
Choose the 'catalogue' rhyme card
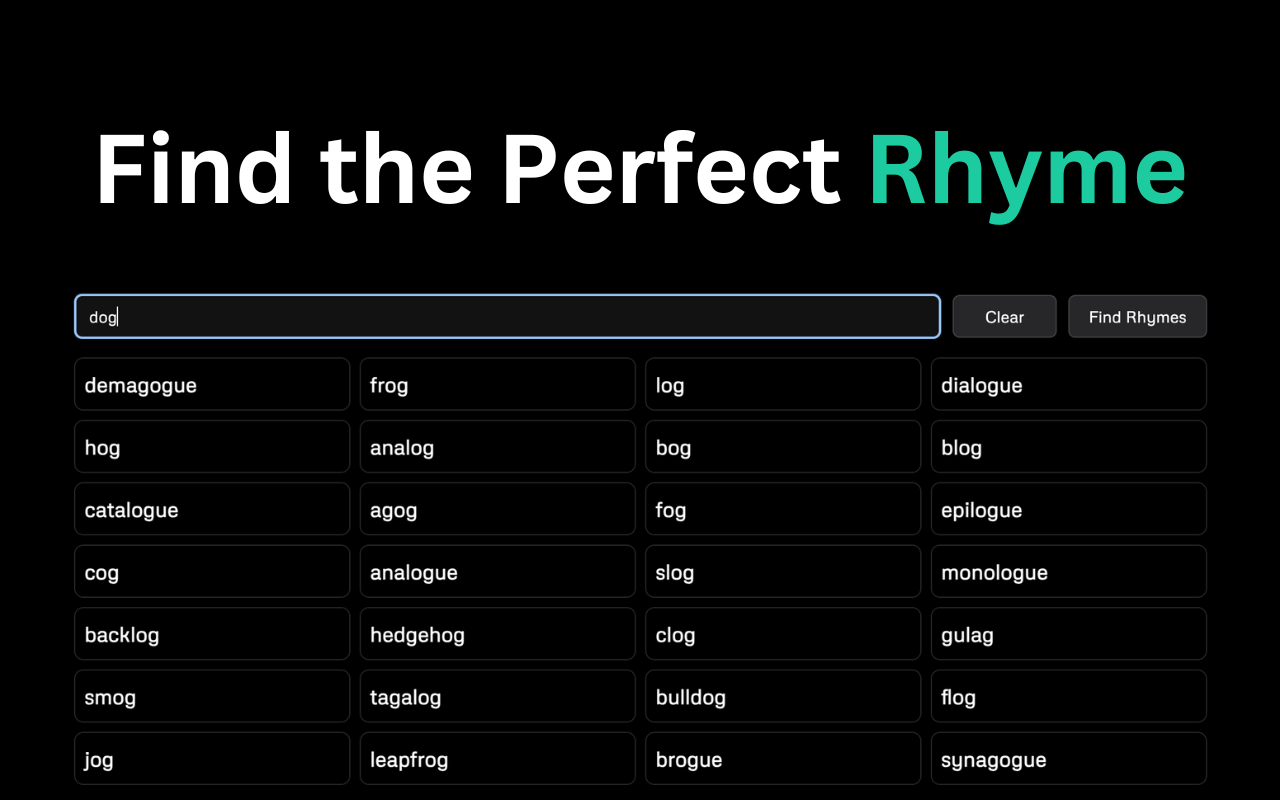[x=212, y=510]
